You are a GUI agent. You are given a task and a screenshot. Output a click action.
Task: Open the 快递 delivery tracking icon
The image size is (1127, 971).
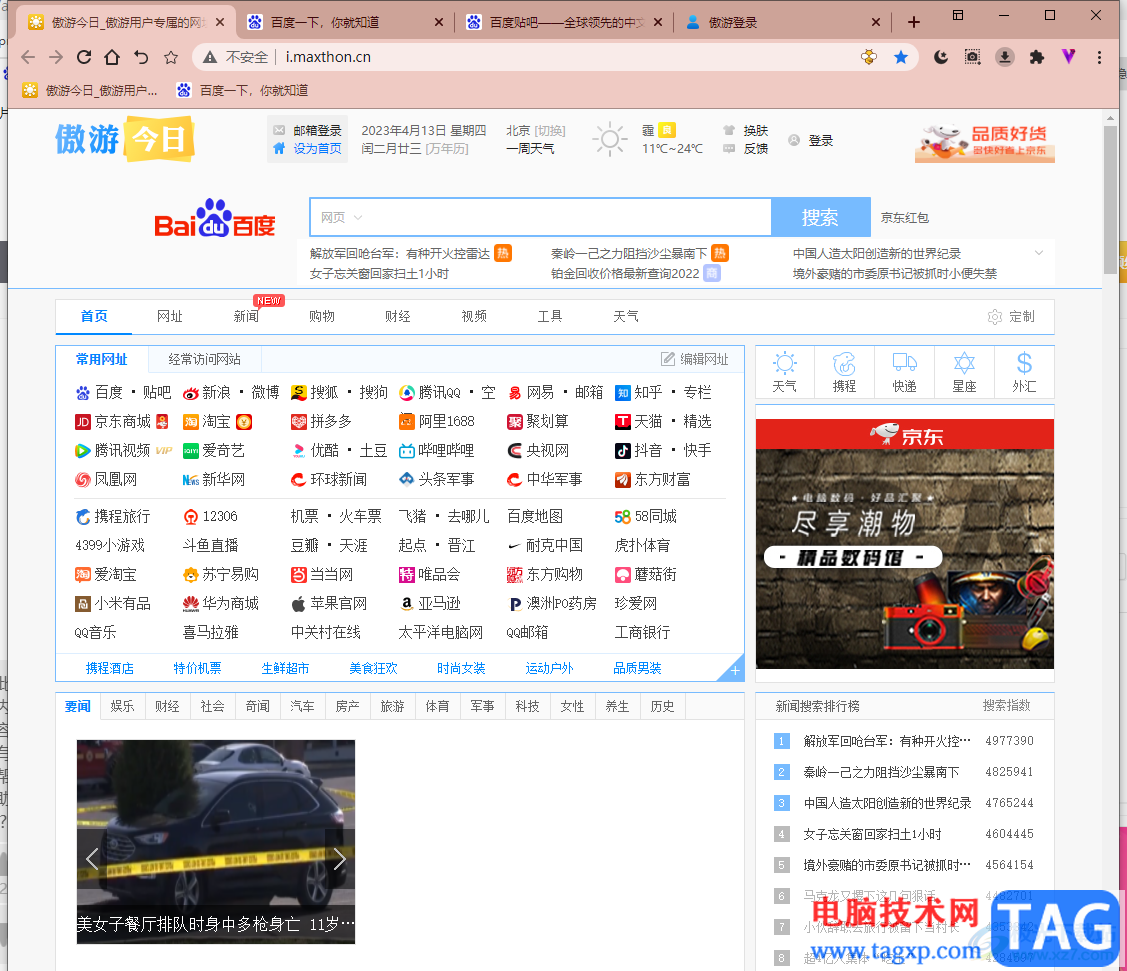pos(904,372)
